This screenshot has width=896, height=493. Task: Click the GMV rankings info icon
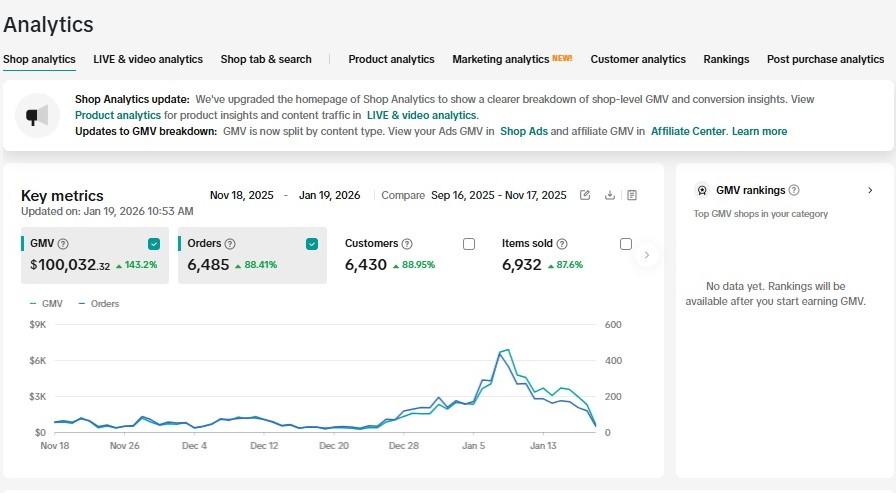[794, 190]
